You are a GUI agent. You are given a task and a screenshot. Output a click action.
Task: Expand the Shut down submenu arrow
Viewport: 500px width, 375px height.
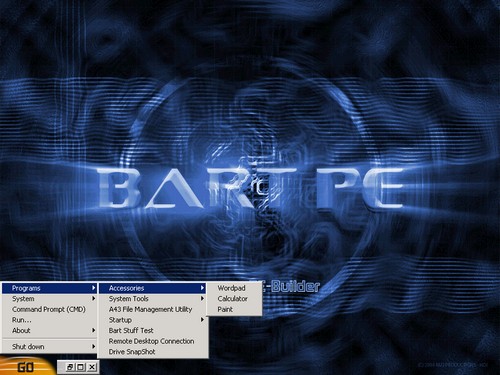[x=94, y=347]
